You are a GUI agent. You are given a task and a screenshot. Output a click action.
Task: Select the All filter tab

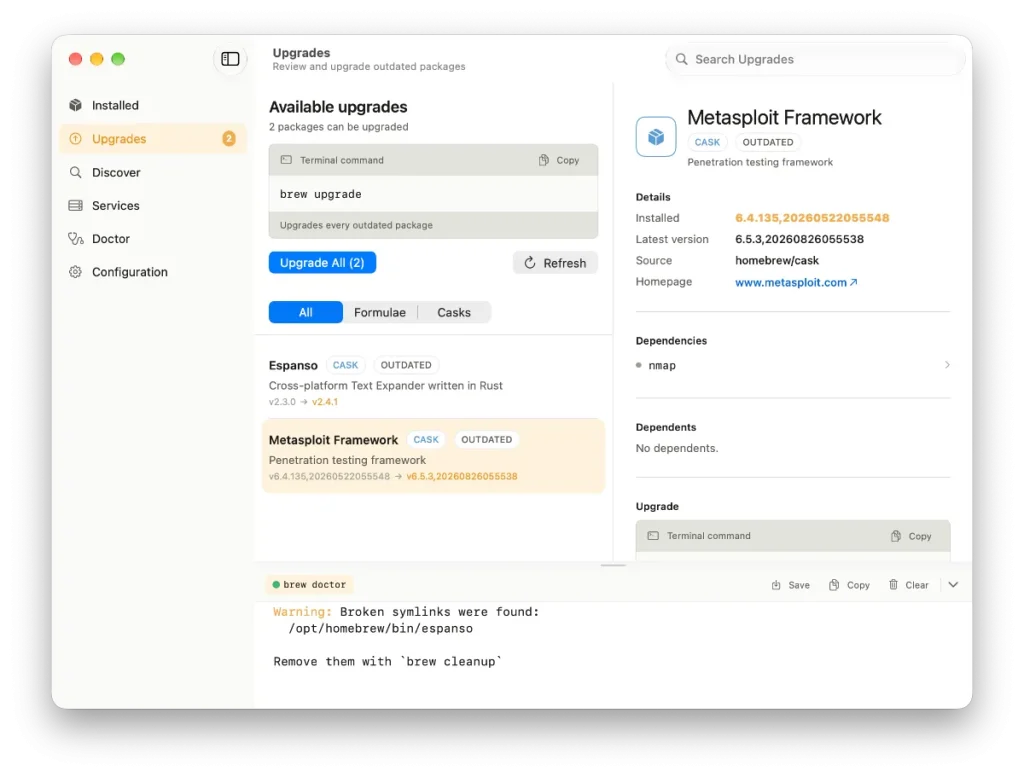[x=306, y=312]
